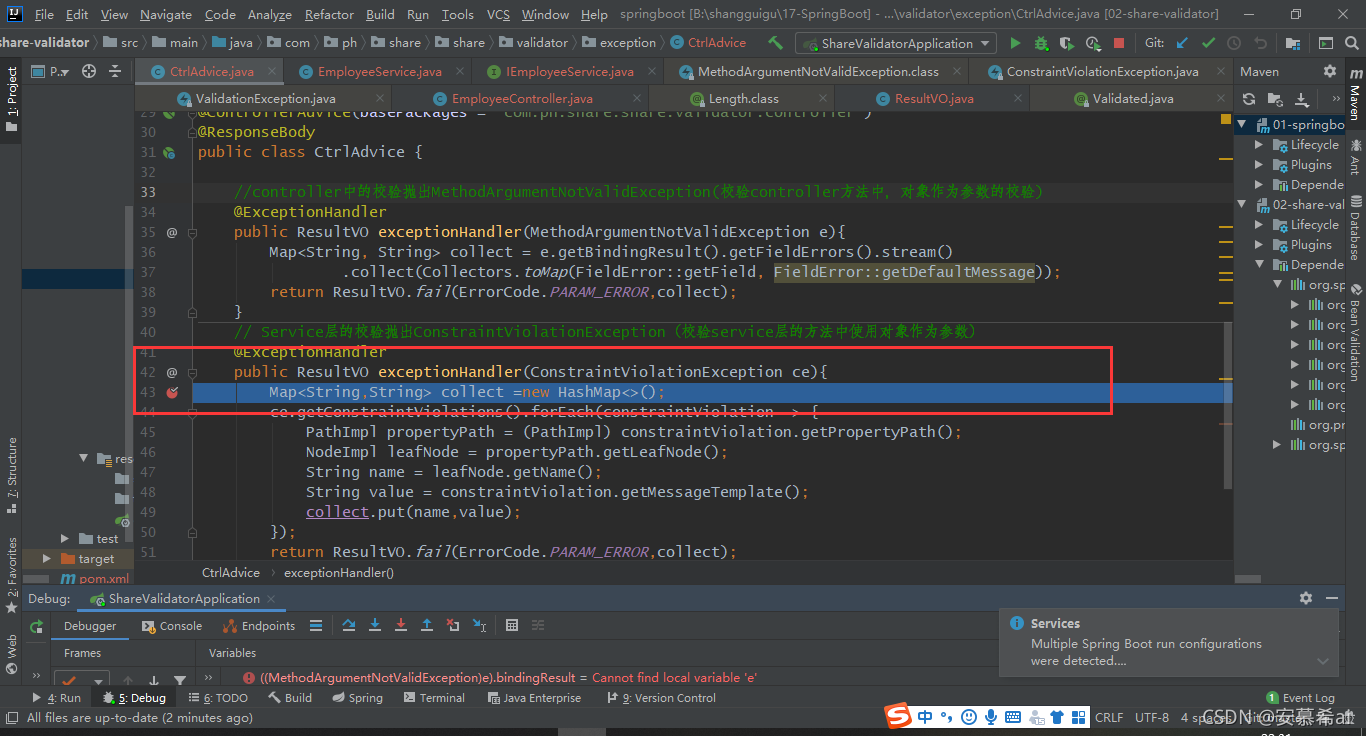
Task: Click the Git Update Project arrow icon
Action: (x=1183, y=43)
